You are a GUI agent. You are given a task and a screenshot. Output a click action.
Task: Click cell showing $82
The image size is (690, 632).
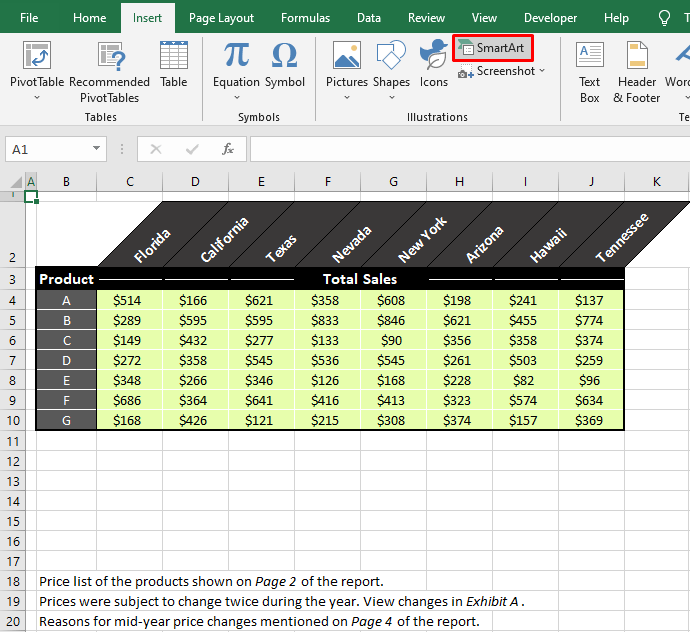[525, 381]
